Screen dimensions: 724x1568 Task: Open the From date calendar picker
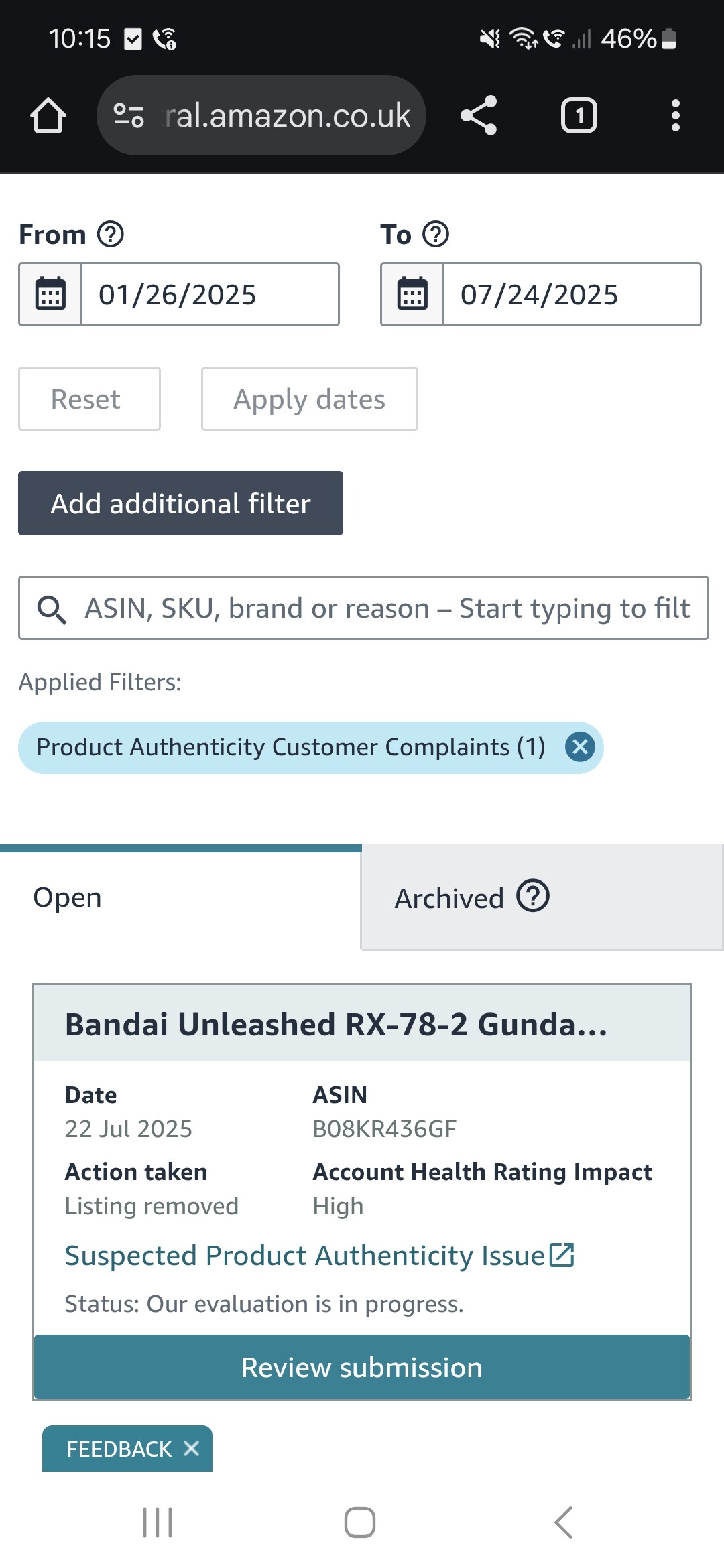pyautogui.click(x=50, y=294)
